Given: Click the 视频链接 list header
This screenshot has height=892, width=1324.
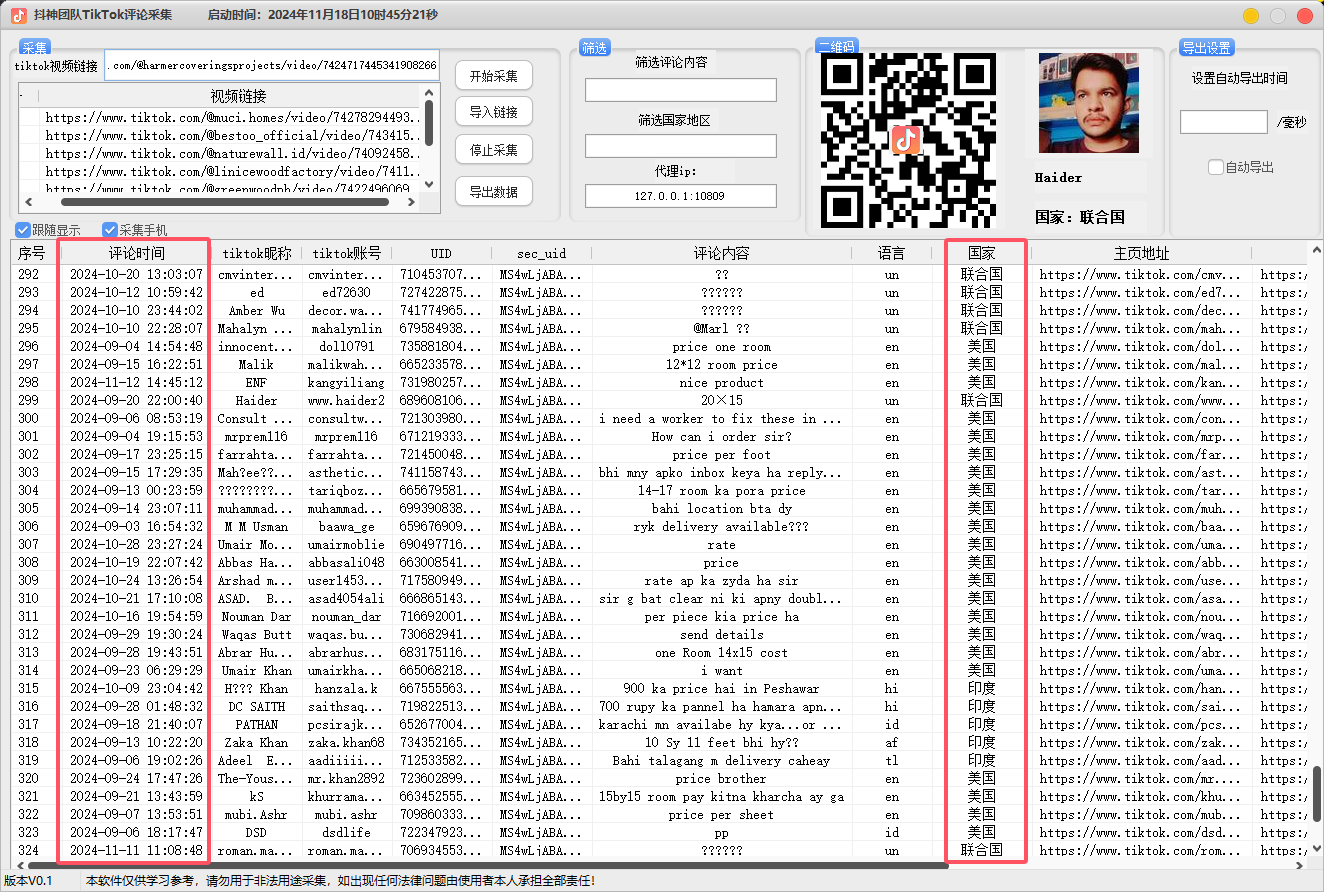Looking at the screenshot, I should click(x=238, y=96).
